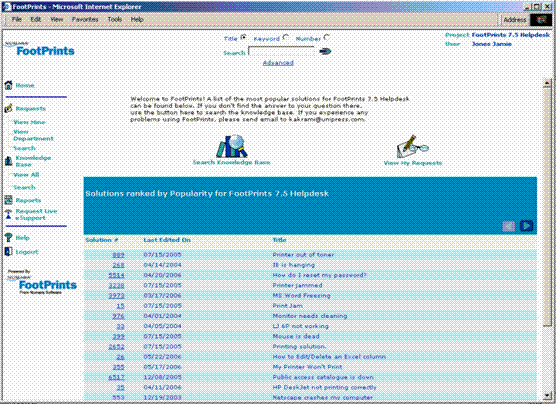
Task: Click the greyed previous page arrow
Action: click(509, 226)
